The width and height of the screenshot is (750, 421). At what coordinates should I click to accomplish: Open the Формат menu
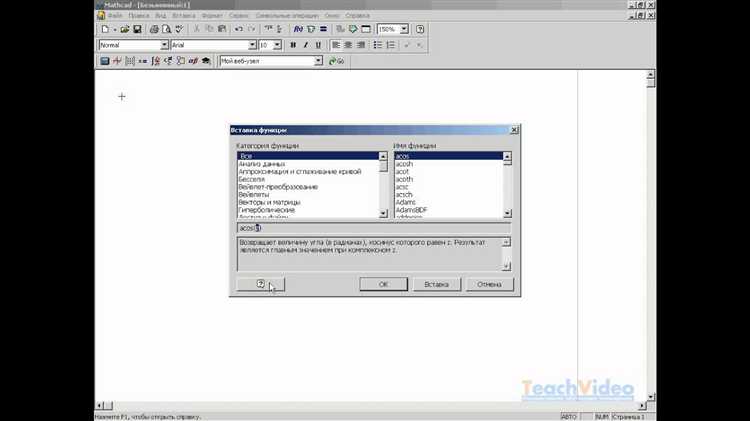click(x=212, y=16)
